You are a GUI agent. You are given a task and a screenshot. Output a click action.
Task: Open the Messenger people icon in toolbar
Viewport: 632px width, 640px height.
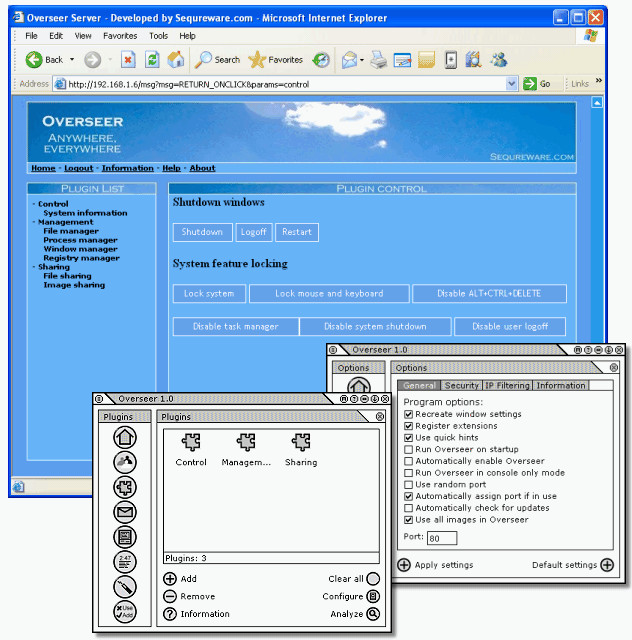[x=499, y=60]
